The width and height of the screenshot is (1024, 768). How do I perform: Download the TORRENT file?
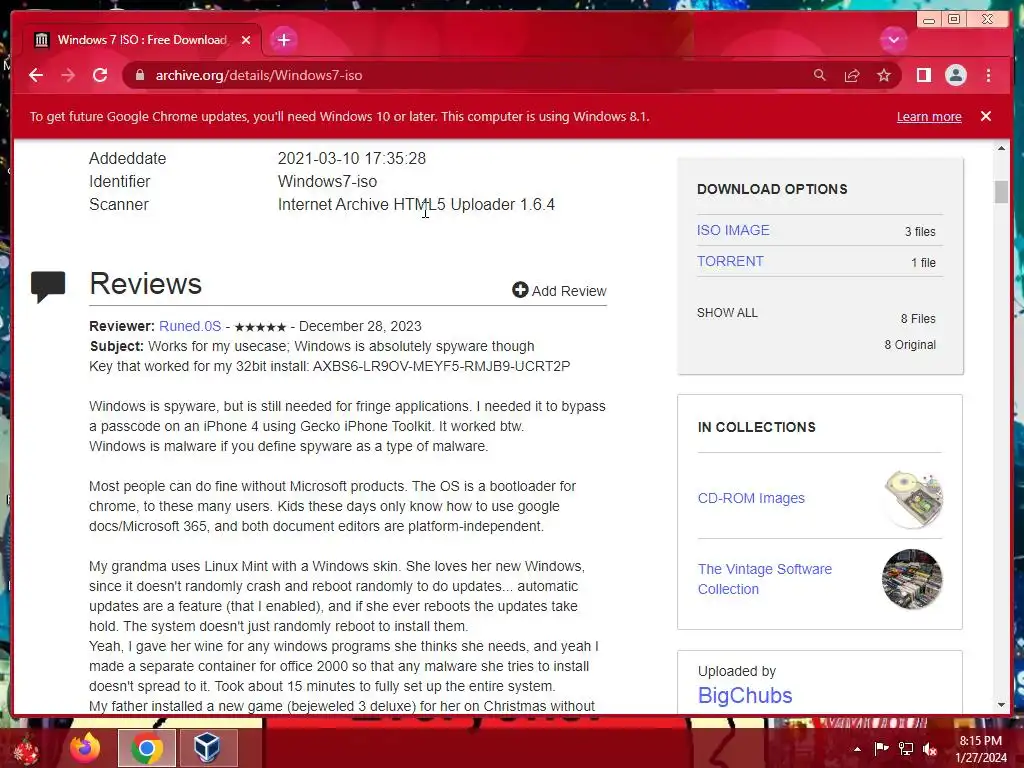click(x=729, y=261)
